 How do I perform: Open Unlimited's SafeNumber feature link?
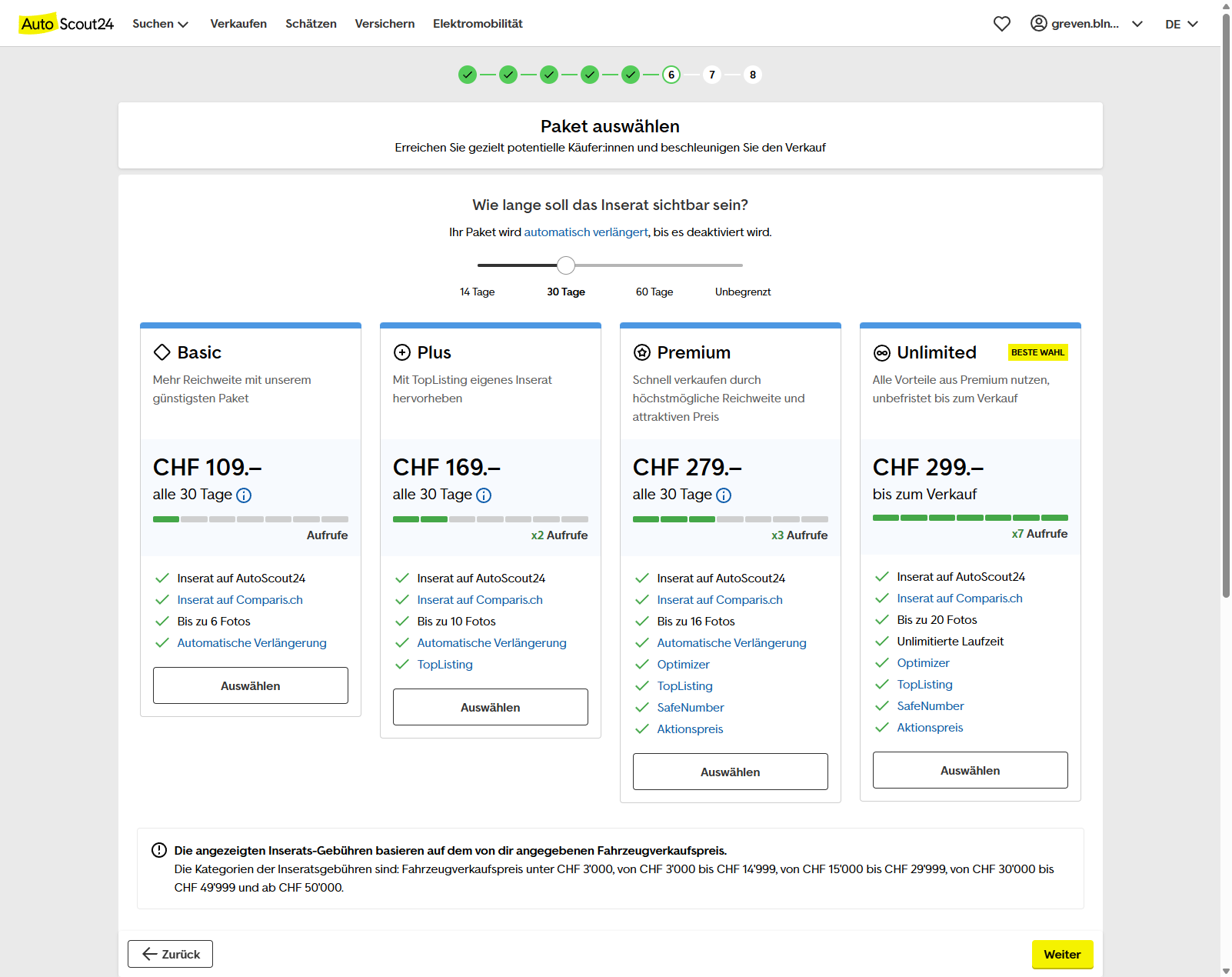click(x=931, y=706)
